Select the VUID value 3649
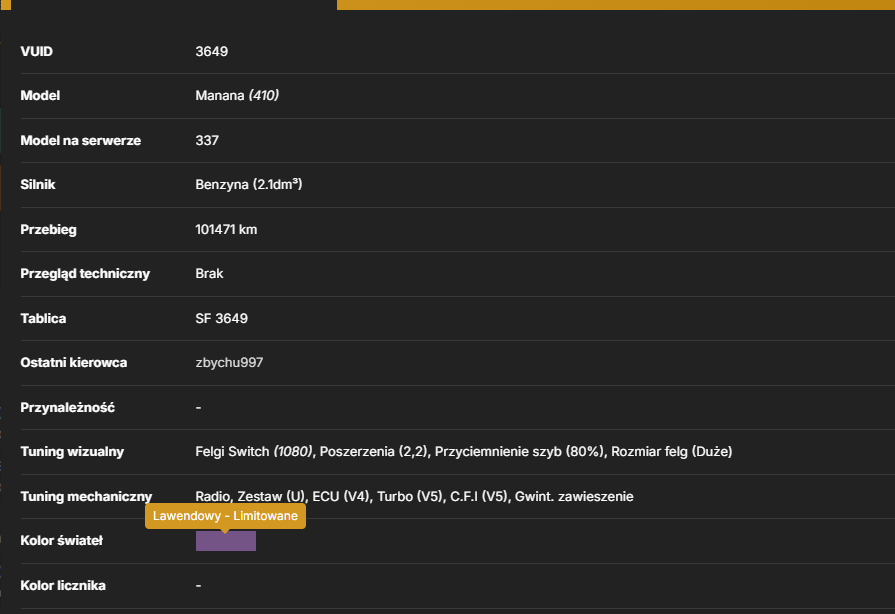Image resolution: width=895 pixels, height=614 pixels. click(x=211, y=51)
